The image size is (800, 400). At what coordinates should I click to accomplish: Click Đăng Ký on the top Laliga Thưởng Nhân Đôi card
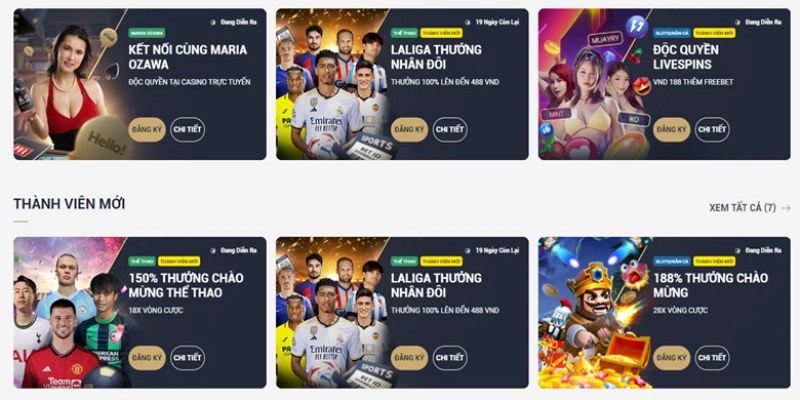(x=409, y=130)
